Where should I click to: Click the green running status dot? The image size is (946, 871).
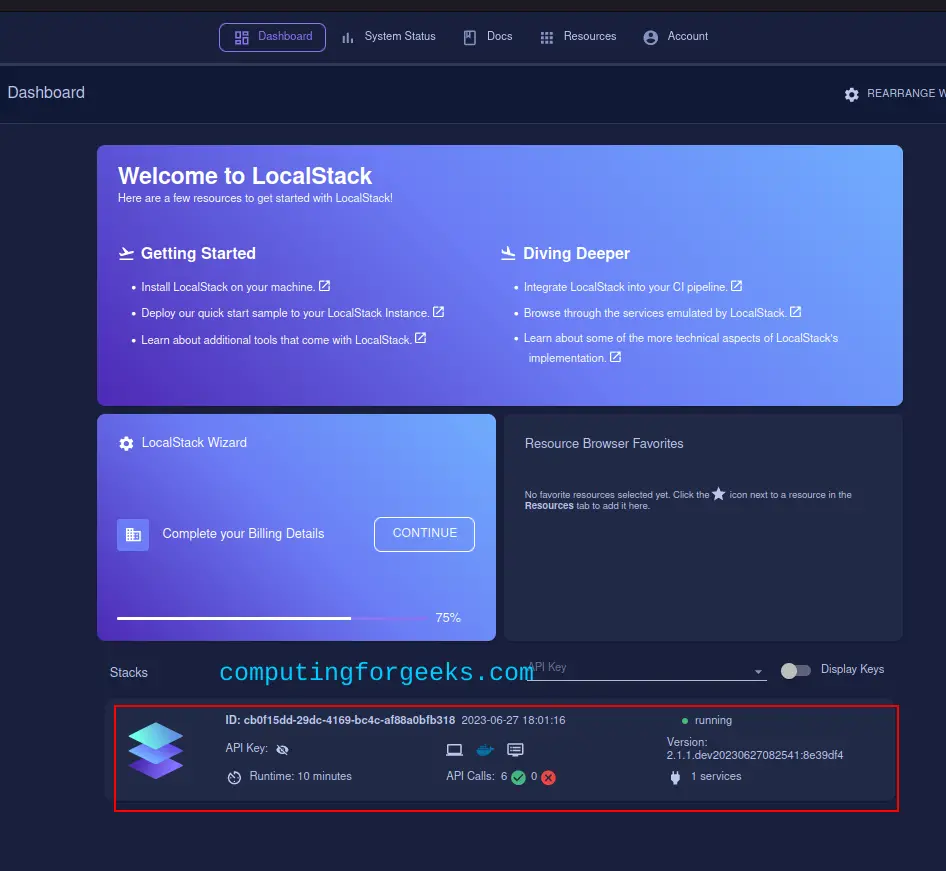[x=685, y=721]
